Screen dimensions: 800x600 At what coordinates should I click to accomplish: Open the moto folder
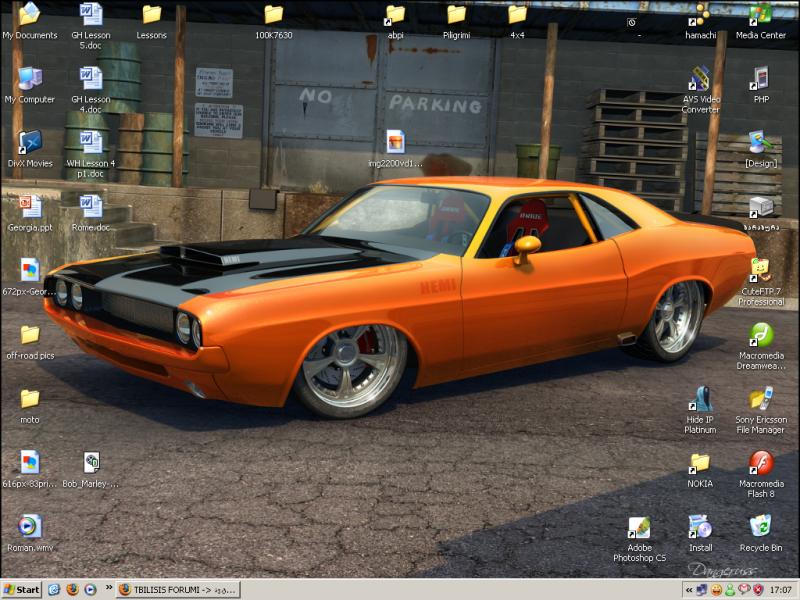(x=30, y=406)
